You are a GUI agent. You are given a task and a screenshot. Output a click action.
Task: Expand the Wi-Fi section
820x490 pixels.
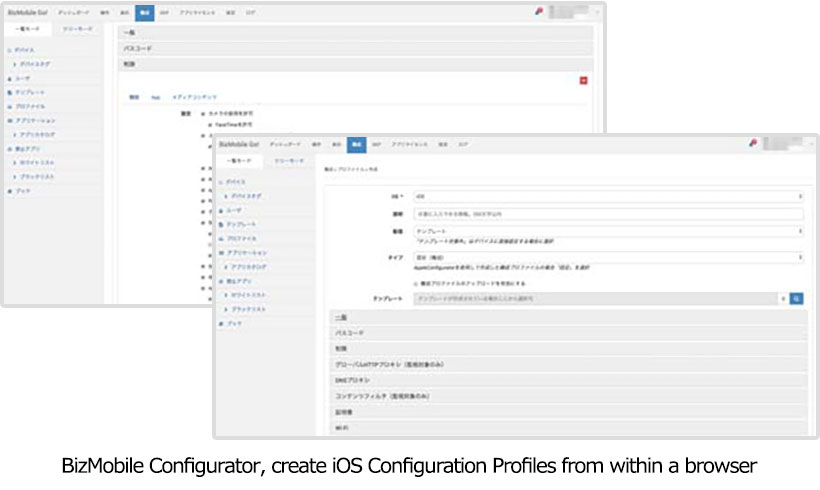tap(569, 428)
